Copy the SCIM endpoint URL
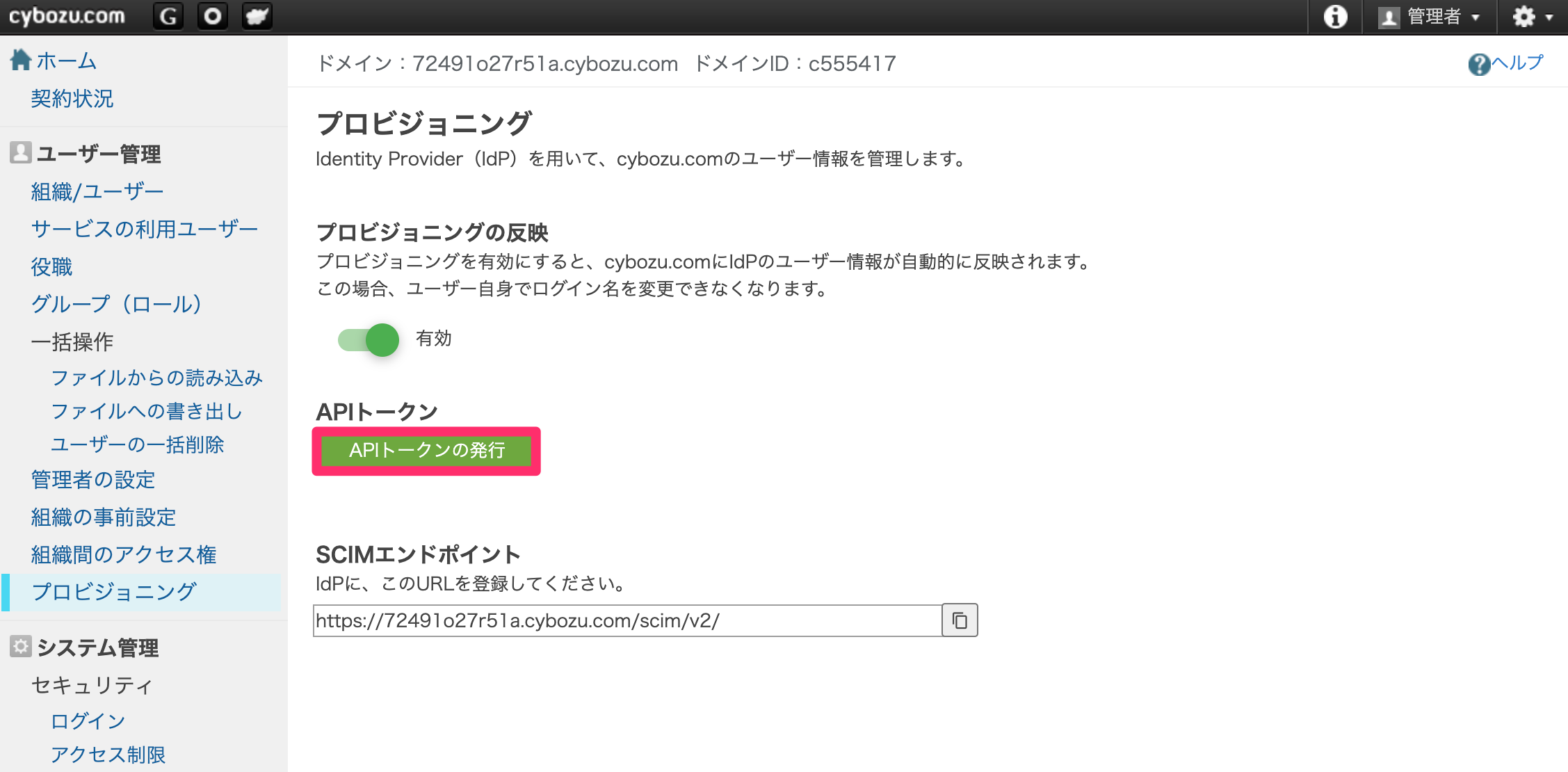The height and width of the screenshot is (772, 1568). (960, 620)
